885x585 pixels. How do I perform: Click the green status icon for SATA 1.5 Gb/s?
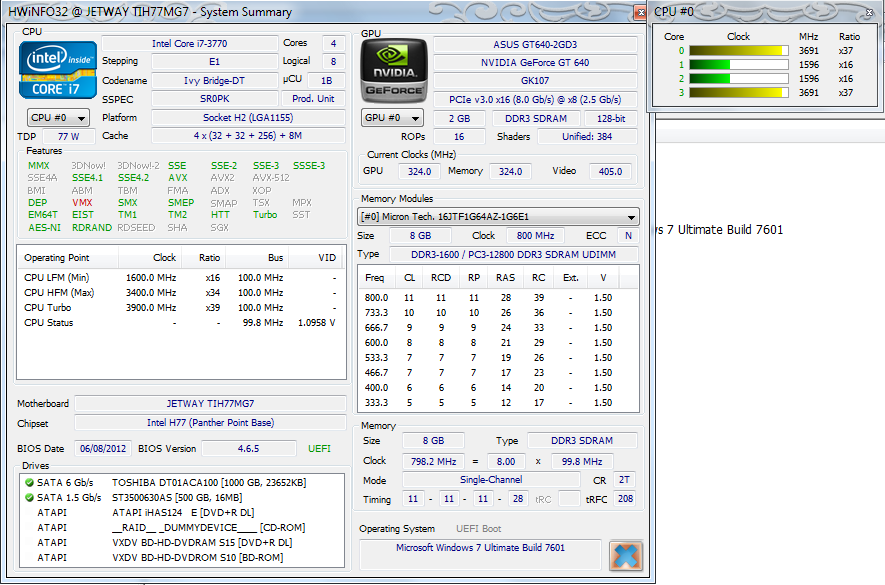tap(29, 498)
